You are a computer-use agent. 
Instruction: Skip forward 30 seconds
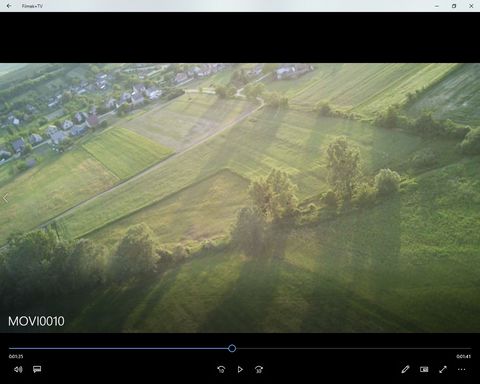(259, 369)
